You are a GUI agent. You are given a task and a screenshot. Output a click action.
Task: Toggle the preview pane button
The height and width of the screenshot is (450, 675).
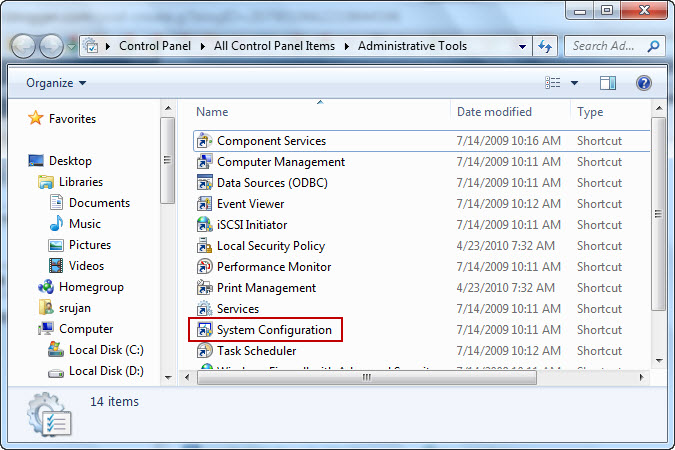tap(608, 83)
